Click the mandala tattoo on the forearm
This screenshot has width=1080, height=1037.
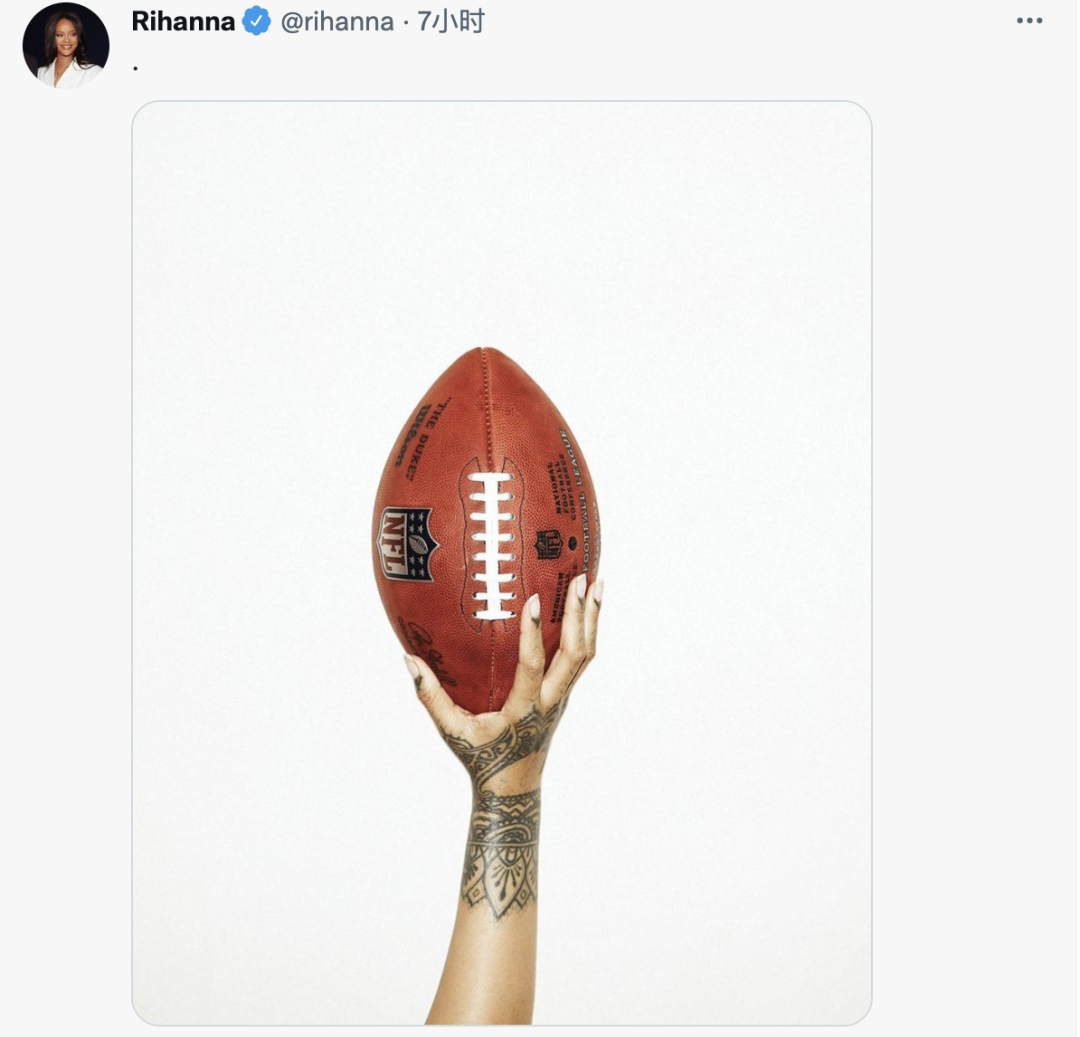[501, 854]
